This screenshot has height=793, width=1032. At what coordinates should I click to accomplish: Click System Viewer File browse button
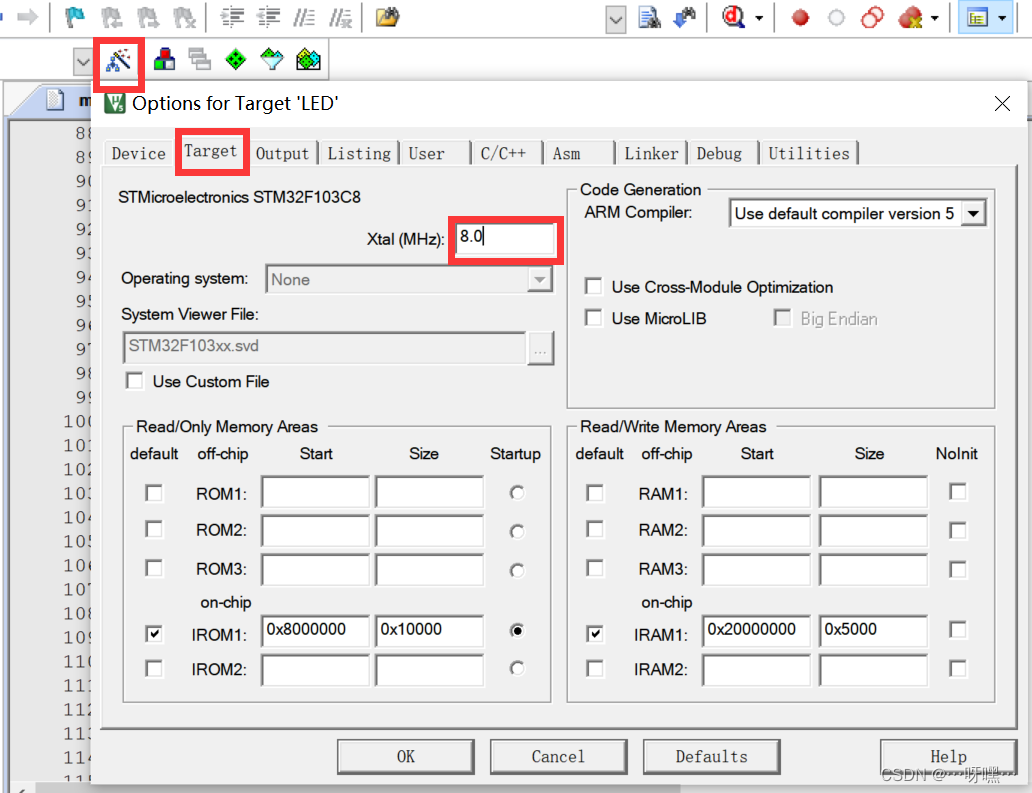click(540, 347)
